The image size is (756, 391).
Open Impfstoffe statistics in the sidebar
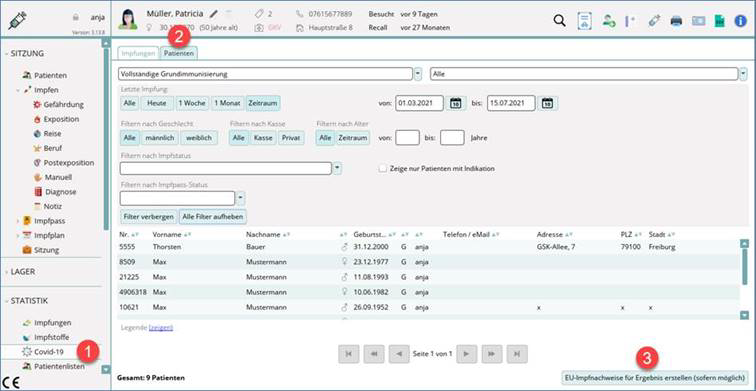pyautogui.click(x=46, y=337)
